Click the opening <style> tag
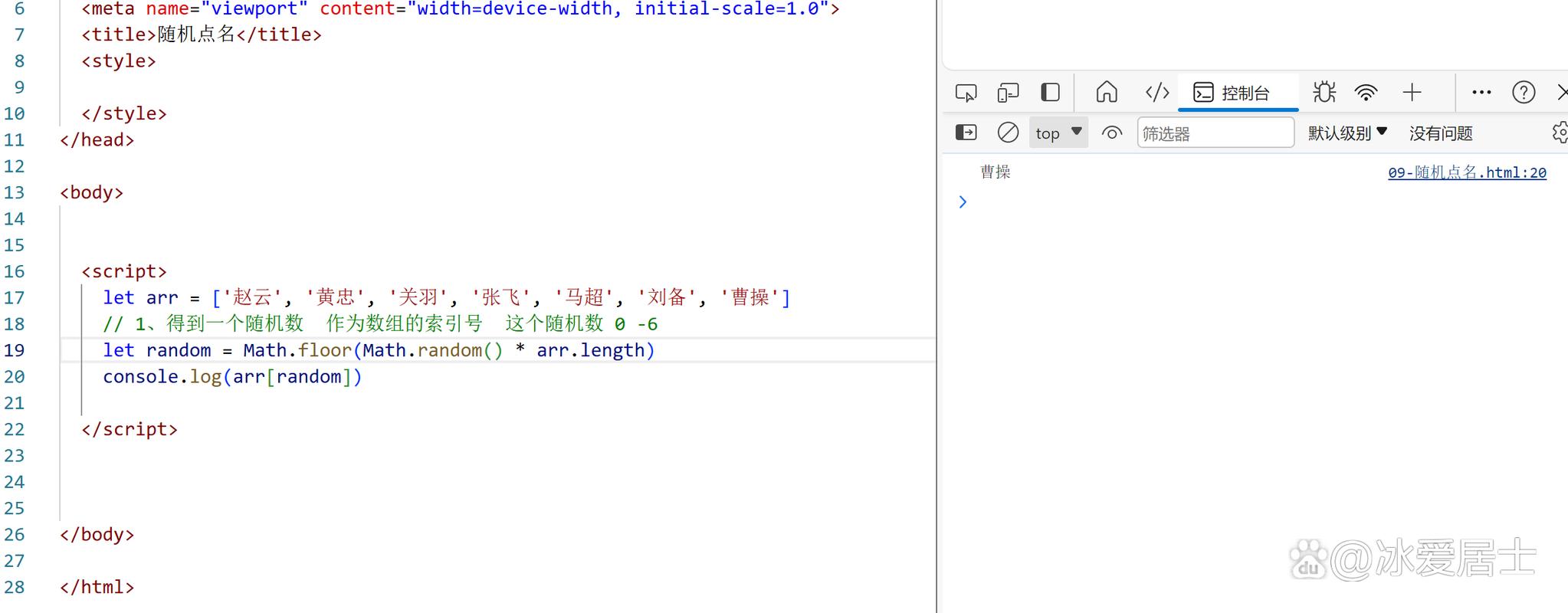 pyautogui.click(x=119, y=61)
